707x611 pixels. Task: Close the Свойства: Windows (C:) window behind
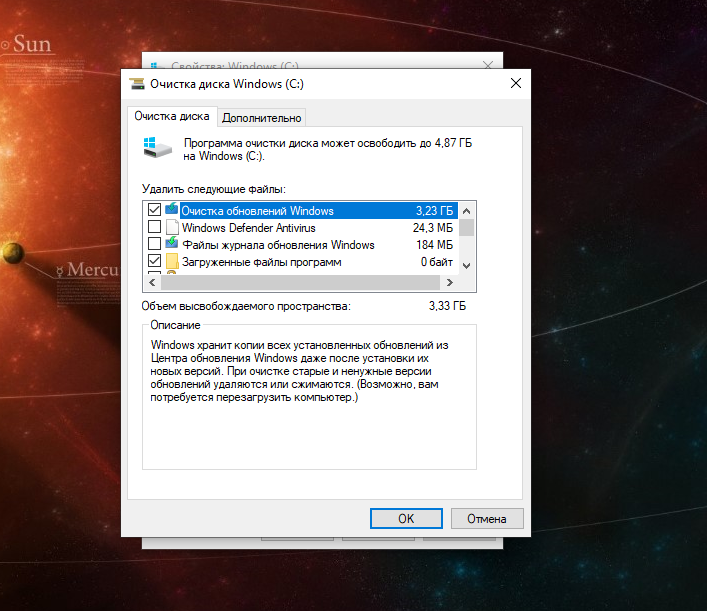487,65
